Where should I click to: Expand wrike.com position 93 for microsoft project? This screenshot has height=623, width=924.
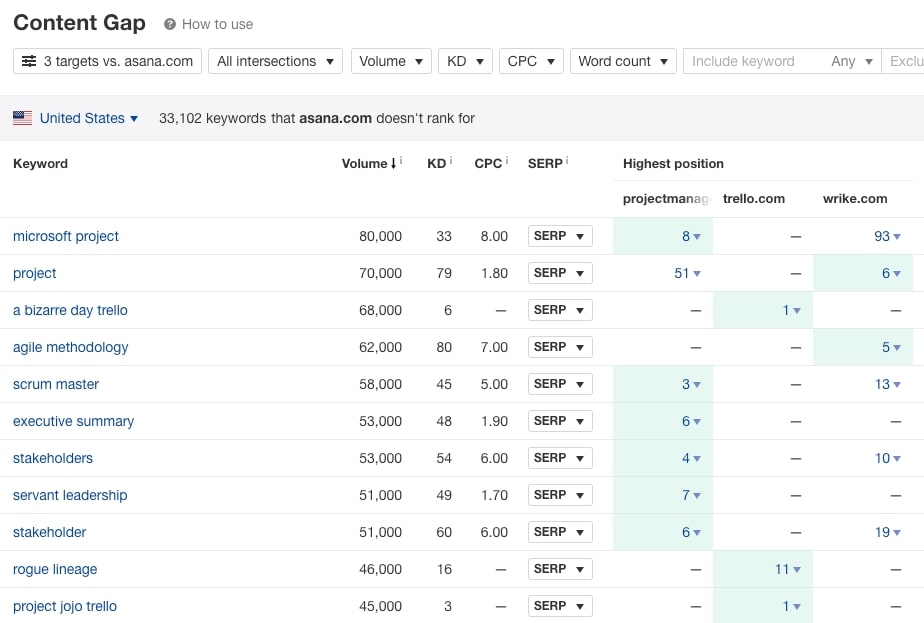click(887, 236)
